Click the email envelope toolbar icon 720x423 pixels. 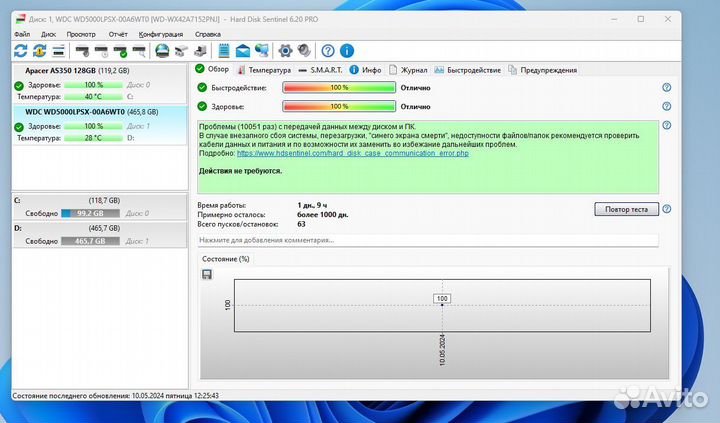pos(242,51)
